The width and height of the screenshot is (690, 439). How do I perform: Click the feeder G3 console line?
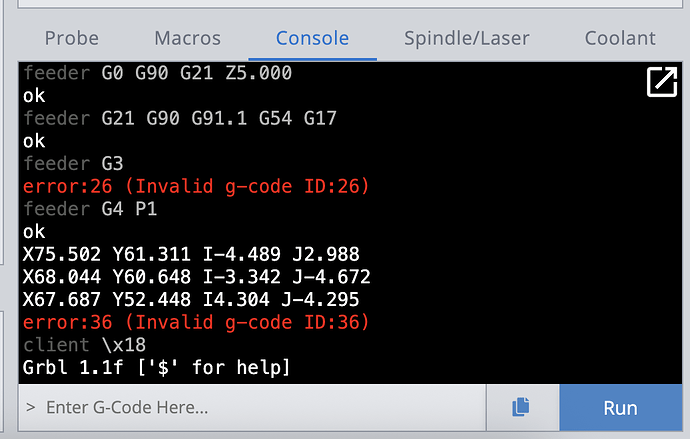pos(73,163)
